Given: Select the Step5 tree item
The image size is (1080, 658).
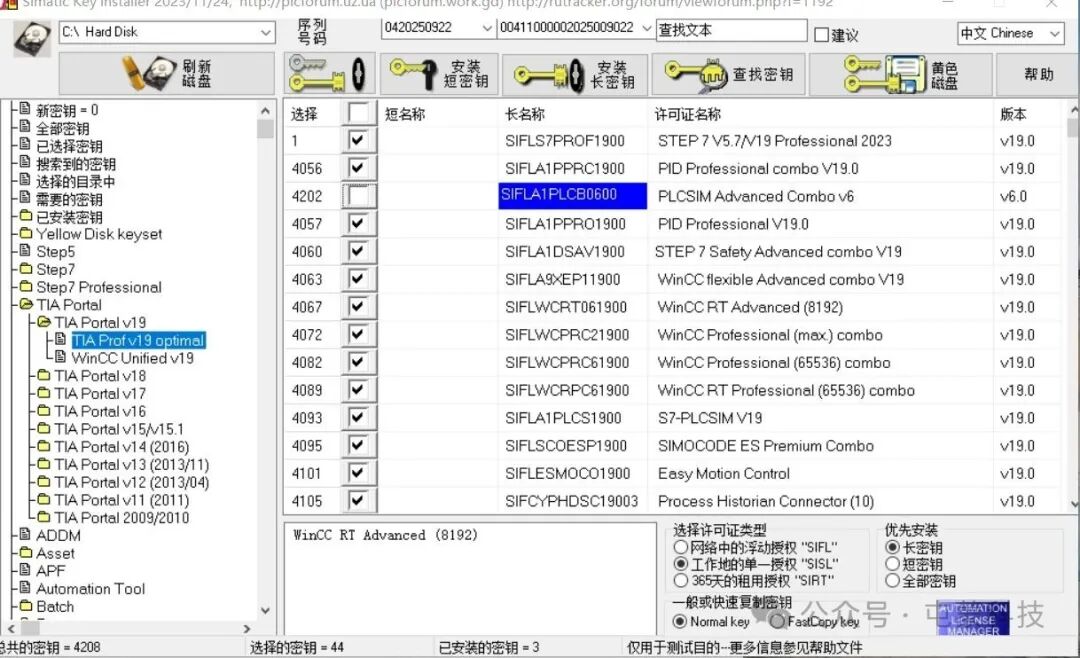Looking at the screenshot, I should [x=55, y=251].
